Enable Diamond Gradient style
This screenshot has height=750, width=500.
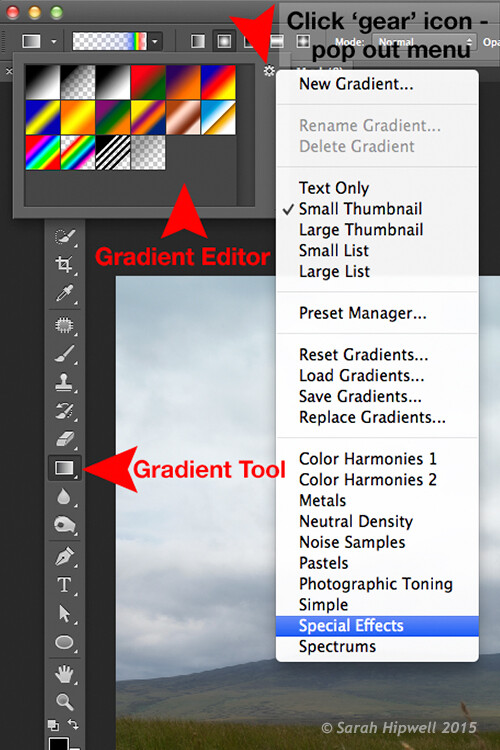click(x=303, y=41)
